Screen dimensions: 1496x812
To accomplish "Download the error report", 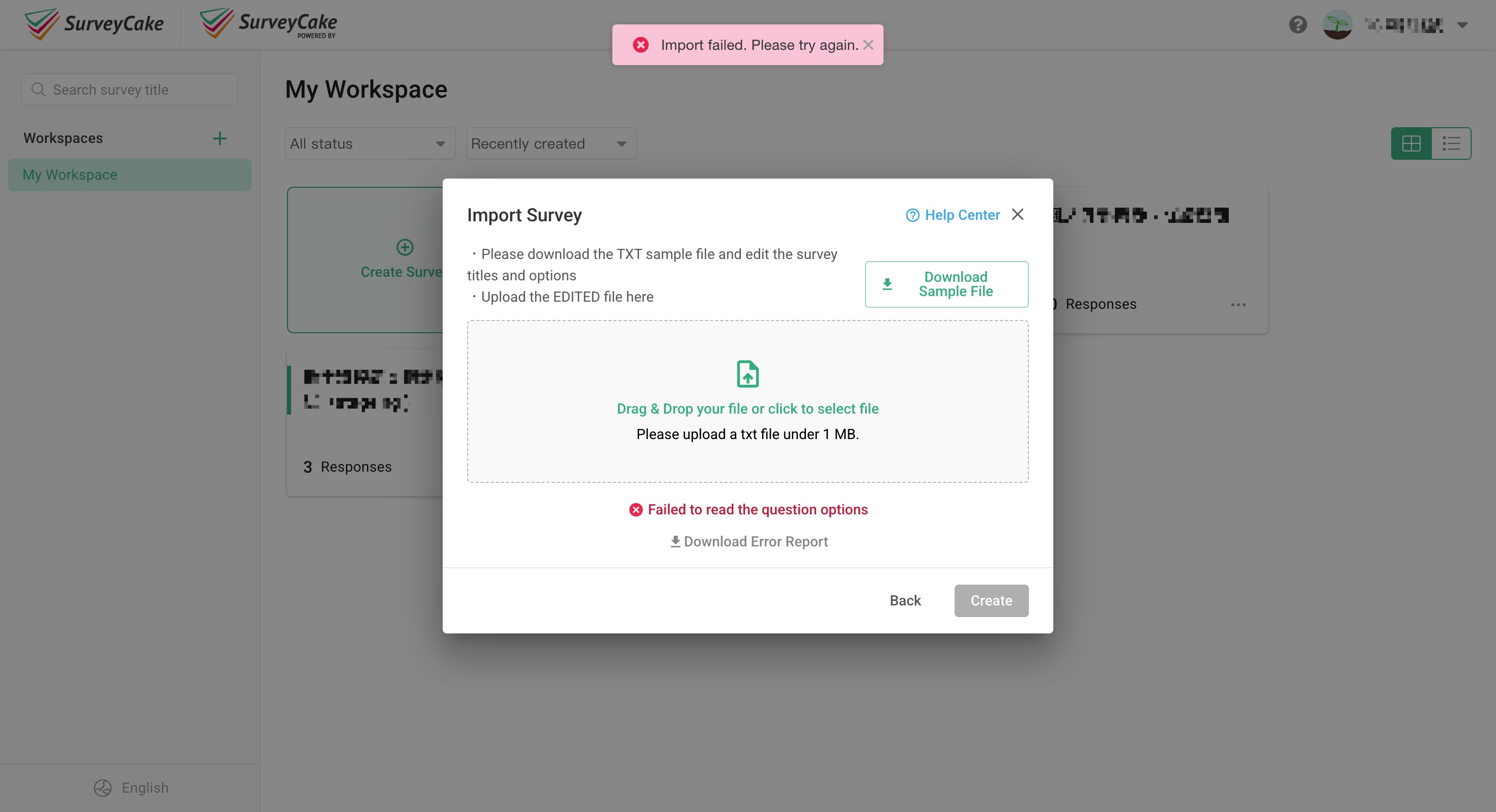I will (x=748, y=541).
